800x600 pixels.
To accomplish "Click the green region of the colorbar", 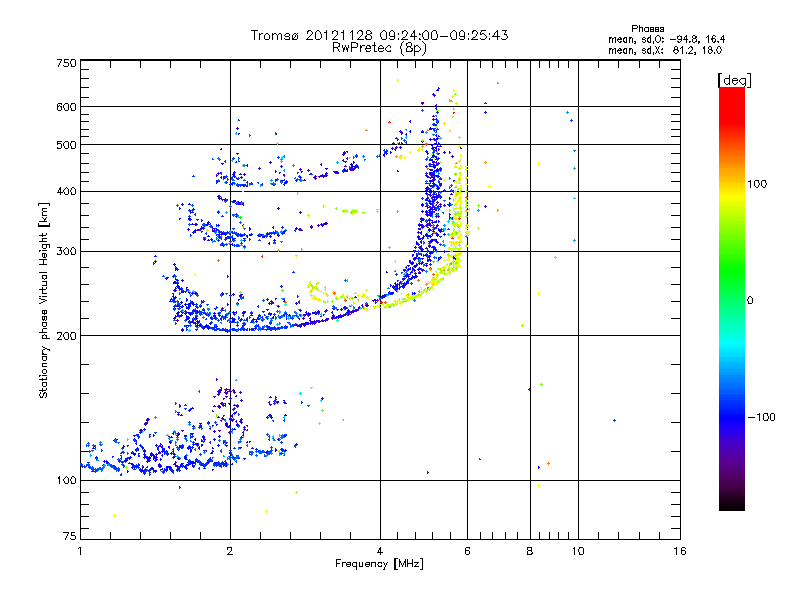I will pos(732,270).
